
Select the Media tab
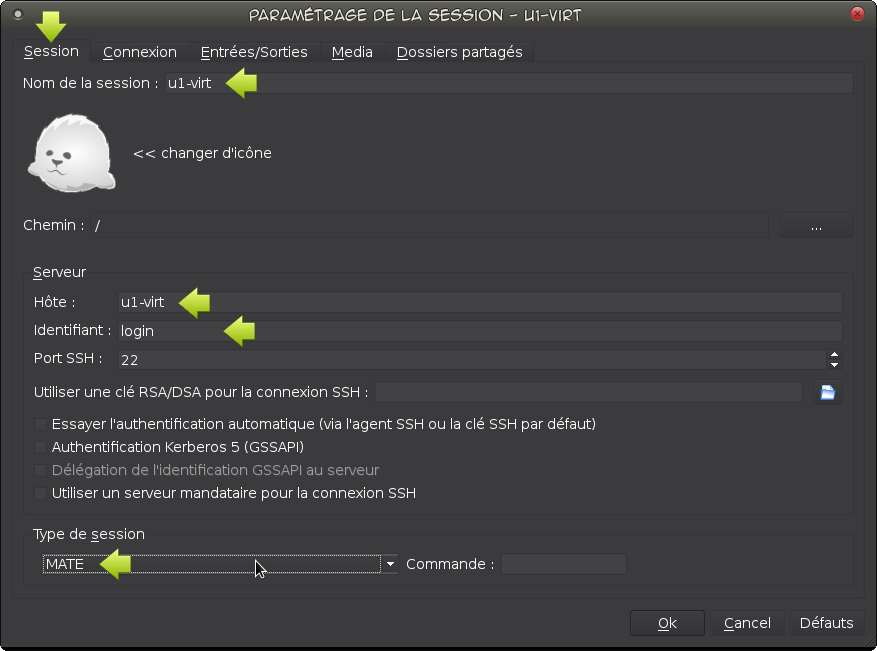(x=352, y=52)
